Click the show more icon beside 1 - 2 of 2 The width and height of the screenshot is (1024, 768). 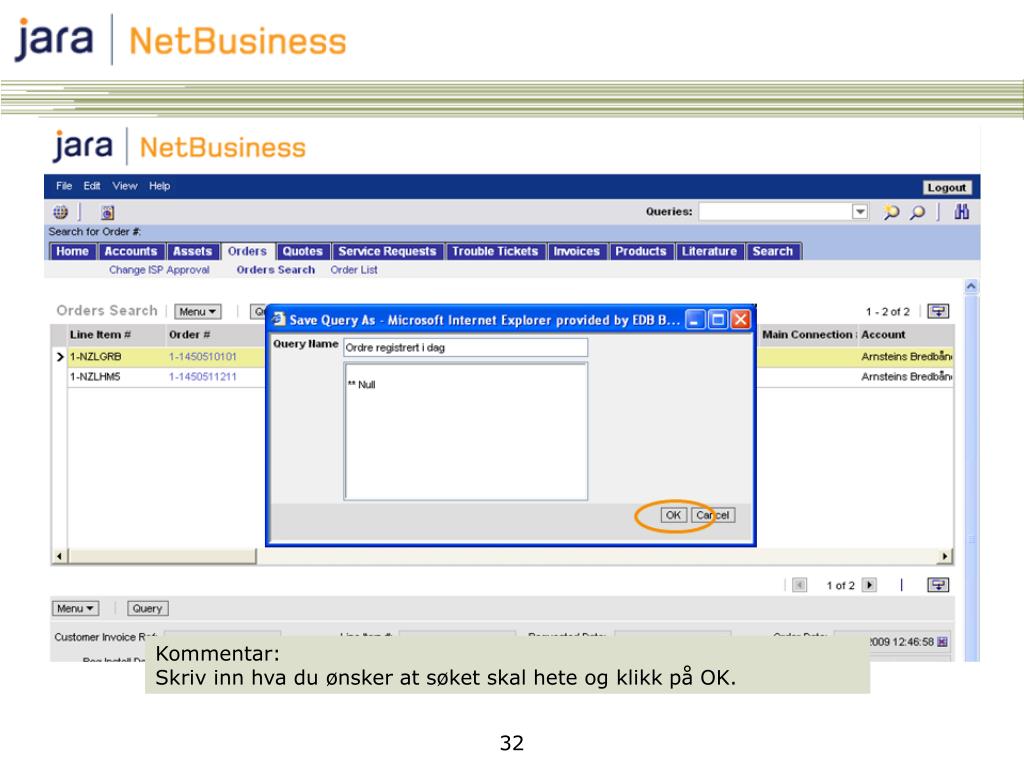[x=938, y=312]
